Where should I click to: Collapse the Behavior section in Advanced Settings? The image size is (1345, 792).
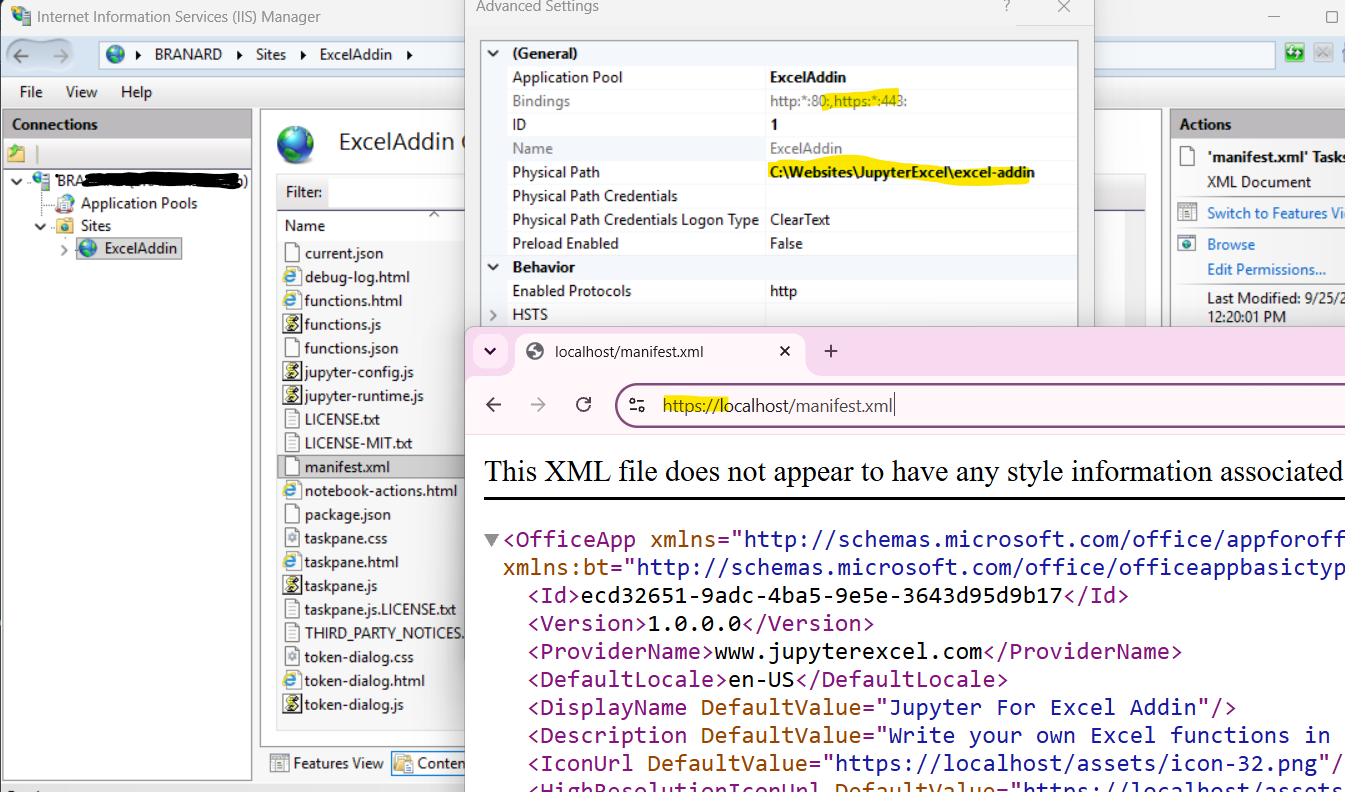(x=492, y=267)
